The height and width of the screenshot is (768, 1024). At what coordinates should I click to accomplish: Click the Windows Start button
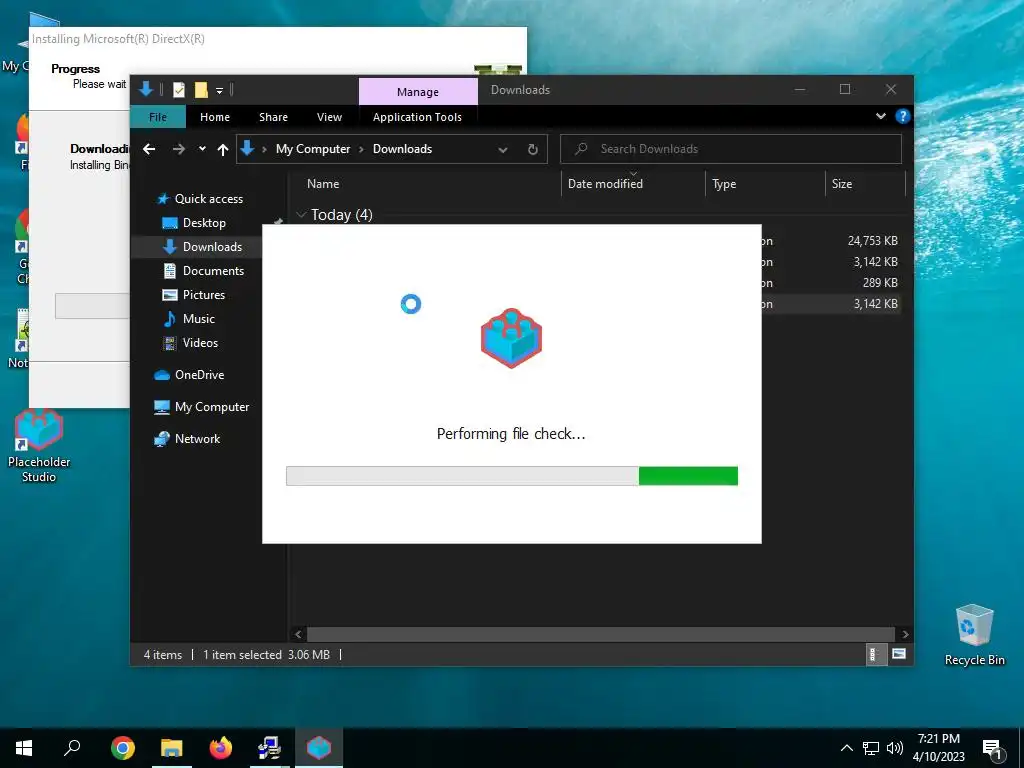[x=24, y=748]
